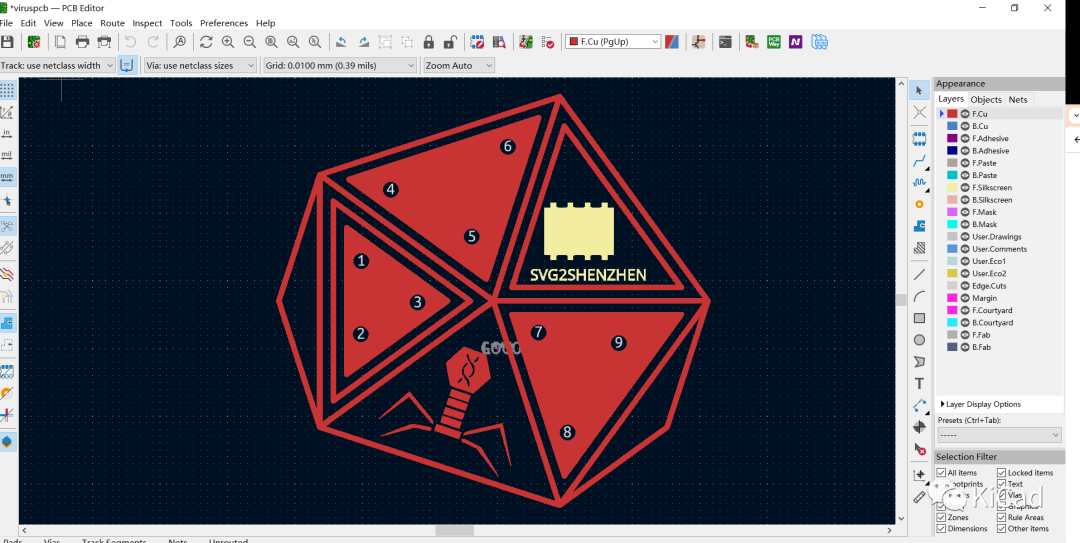Open the F.Cu active layer selector
1080x543 pixels.
point(613,41)
